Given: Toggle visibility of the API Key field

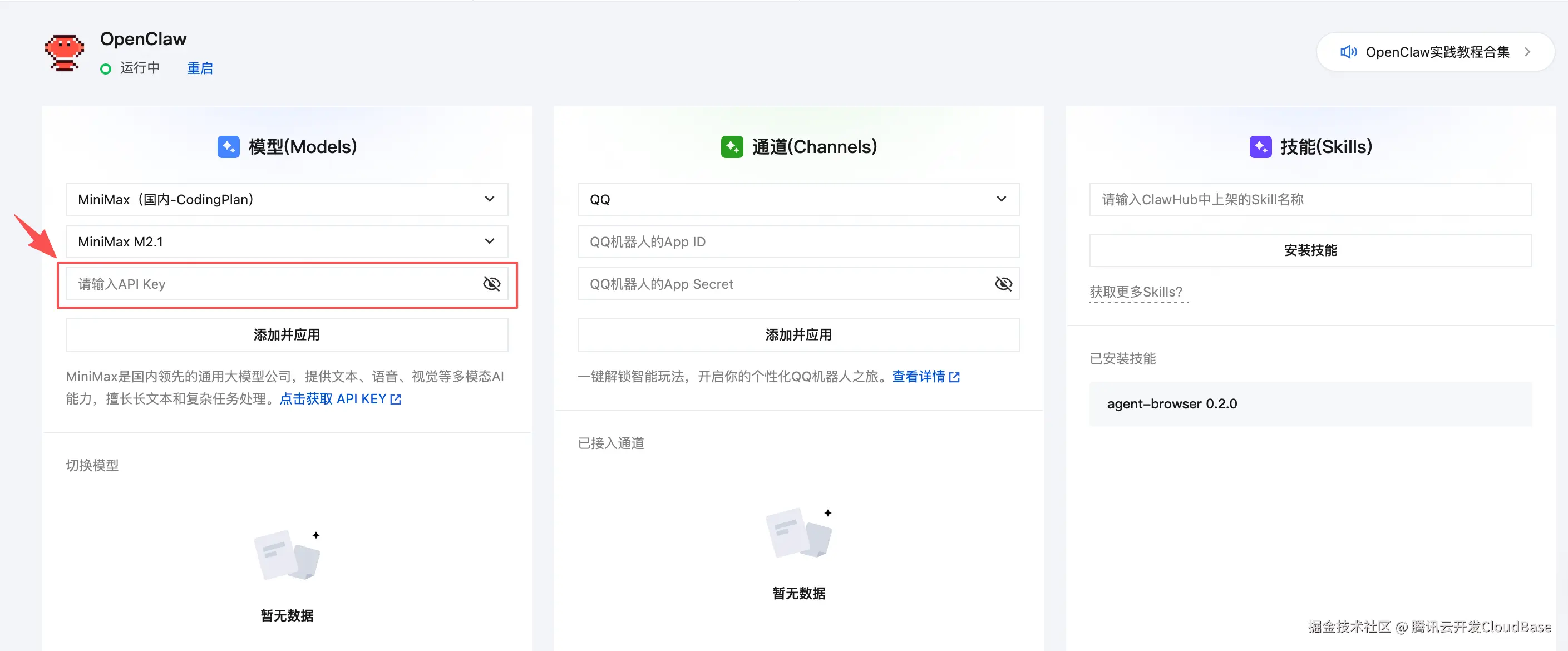Looking at the screenshot, I should tap(491, 284).
